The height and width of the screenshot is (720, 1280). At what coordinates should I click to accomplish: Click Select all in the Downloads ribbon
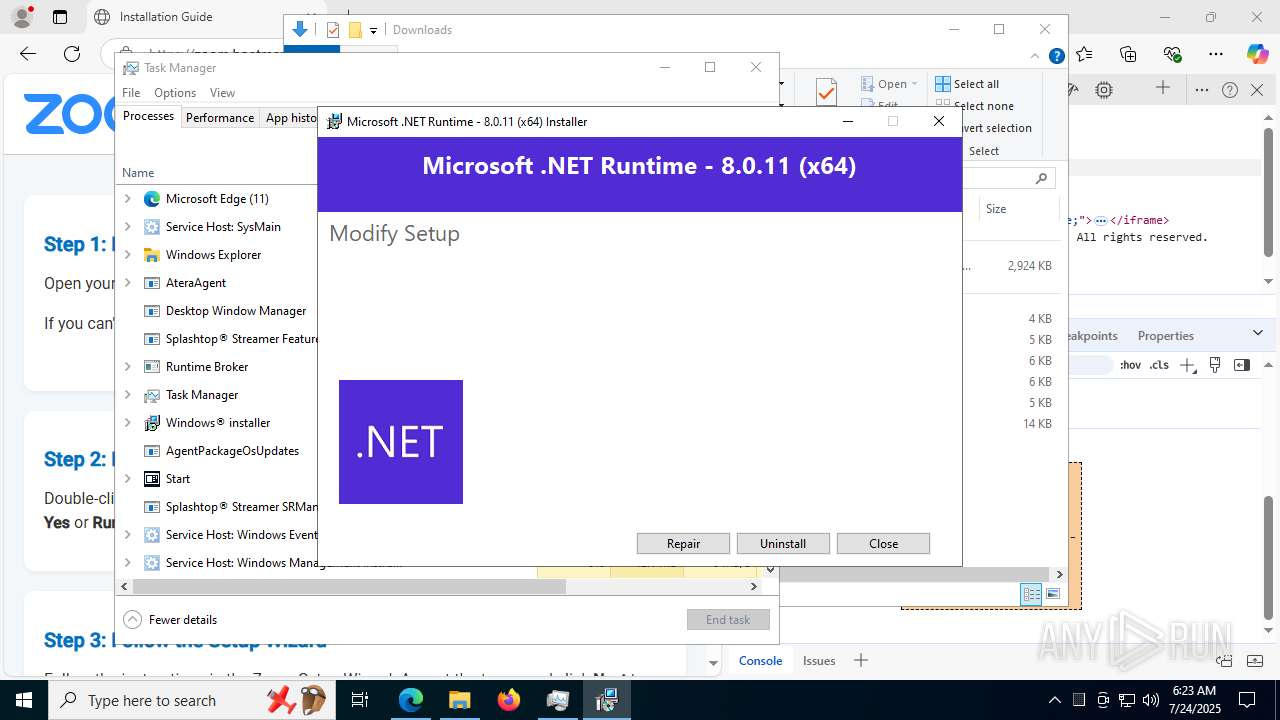(x=966, y=84)
